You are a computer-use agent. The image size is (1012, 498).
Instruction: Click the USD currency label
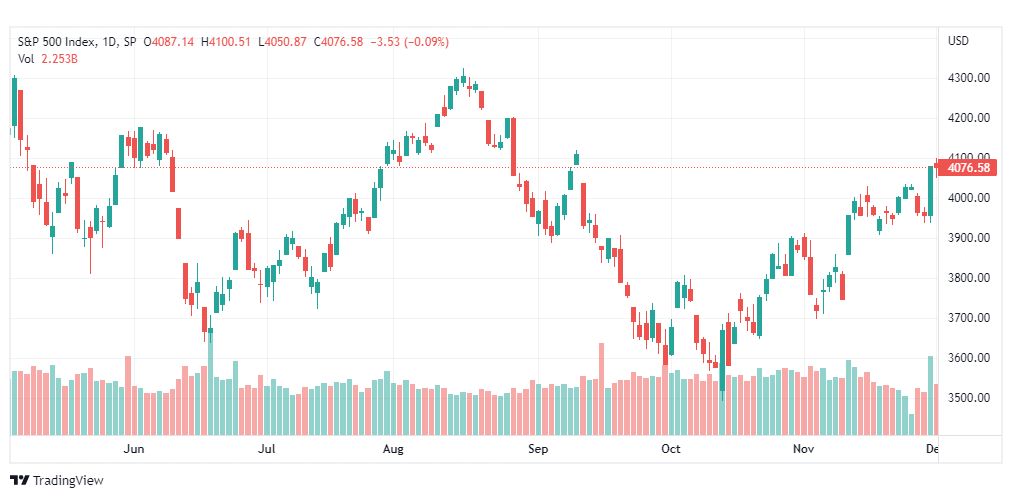(x=958, y=41)
